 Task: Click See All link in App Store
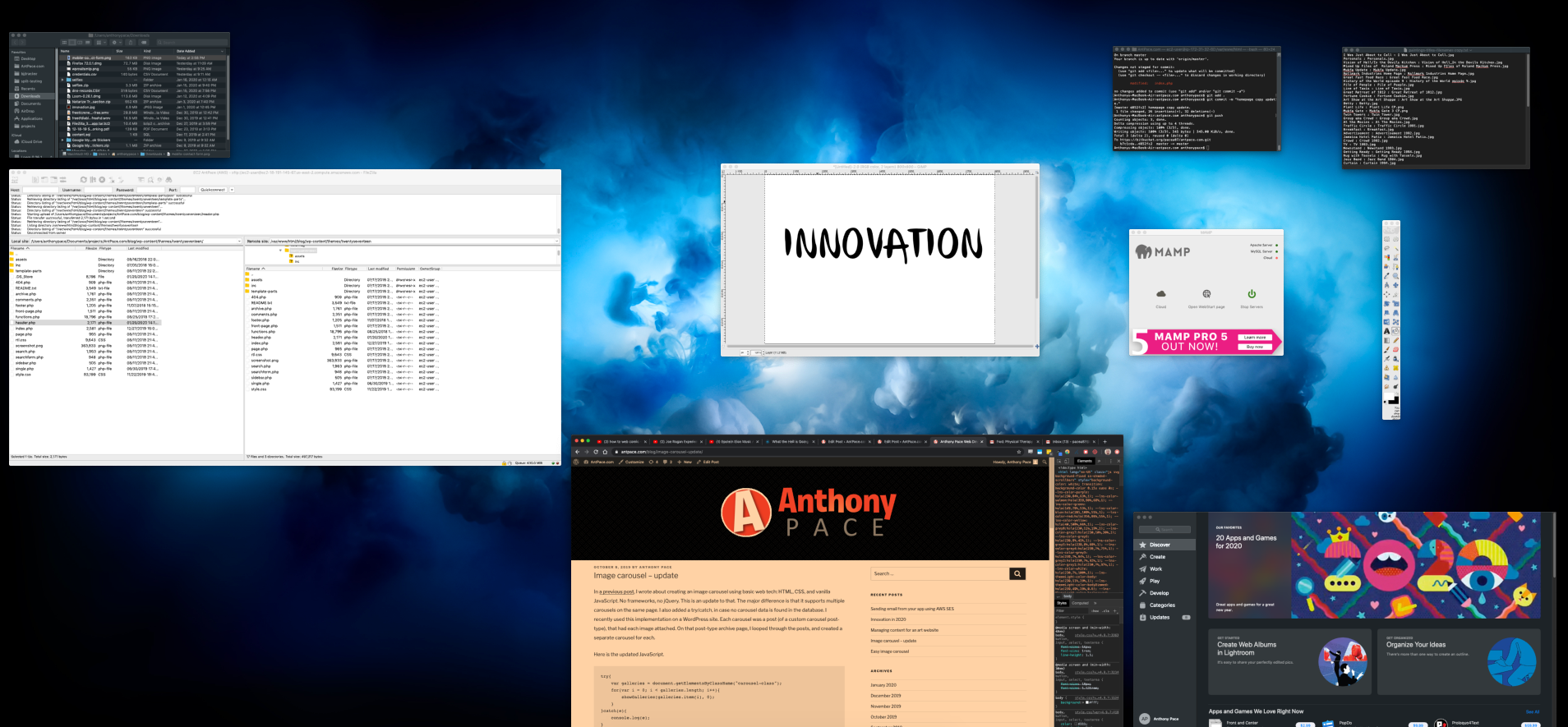(x=1533, y=712)
